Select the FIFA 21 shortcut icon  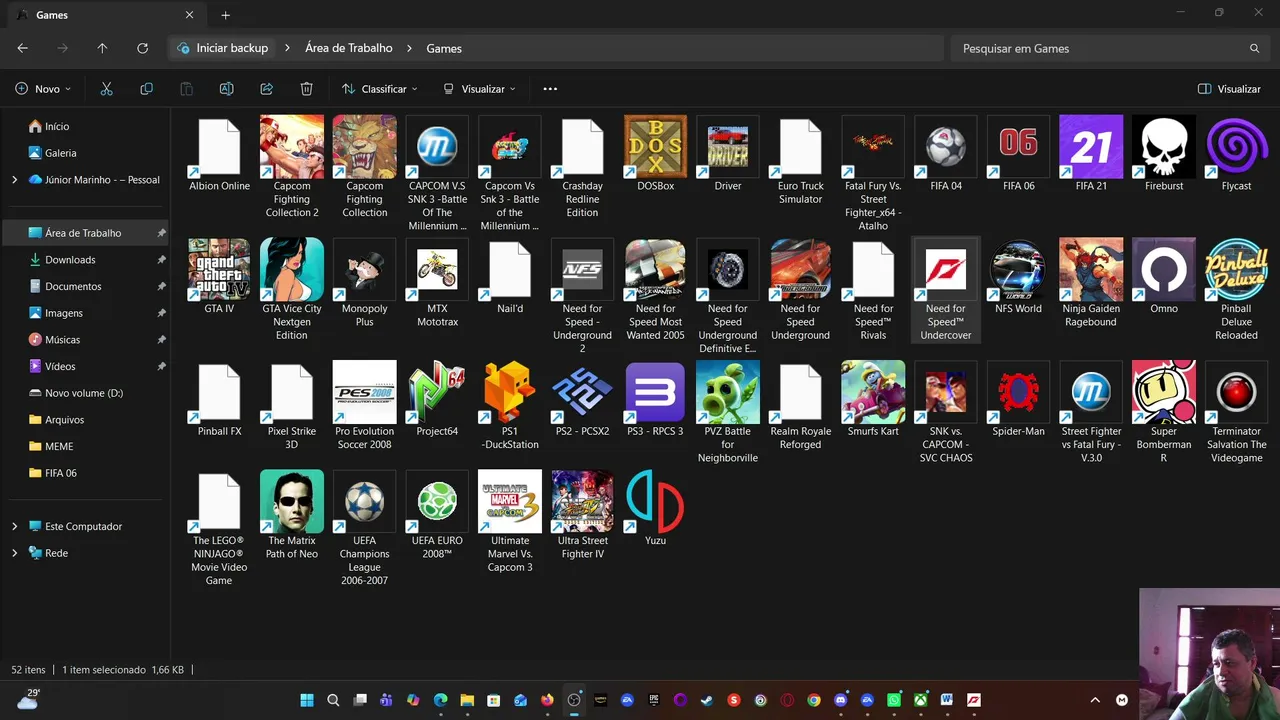pyautogui.click(x=1091, y=147)
